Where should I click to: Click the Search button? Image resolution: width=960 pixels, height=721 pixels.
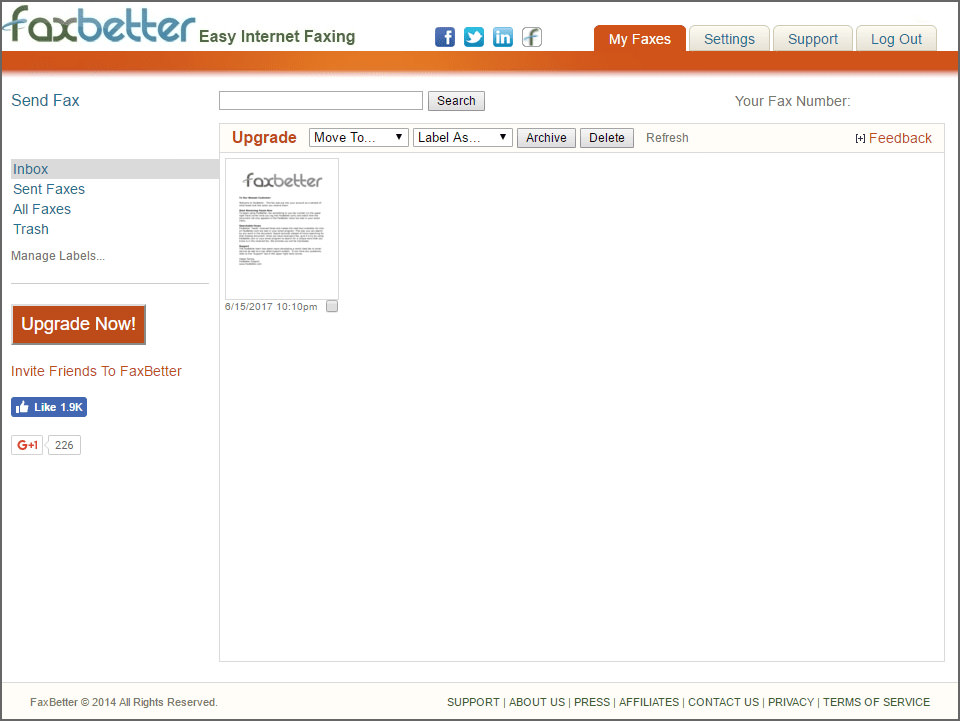click(x=456, y=101)
